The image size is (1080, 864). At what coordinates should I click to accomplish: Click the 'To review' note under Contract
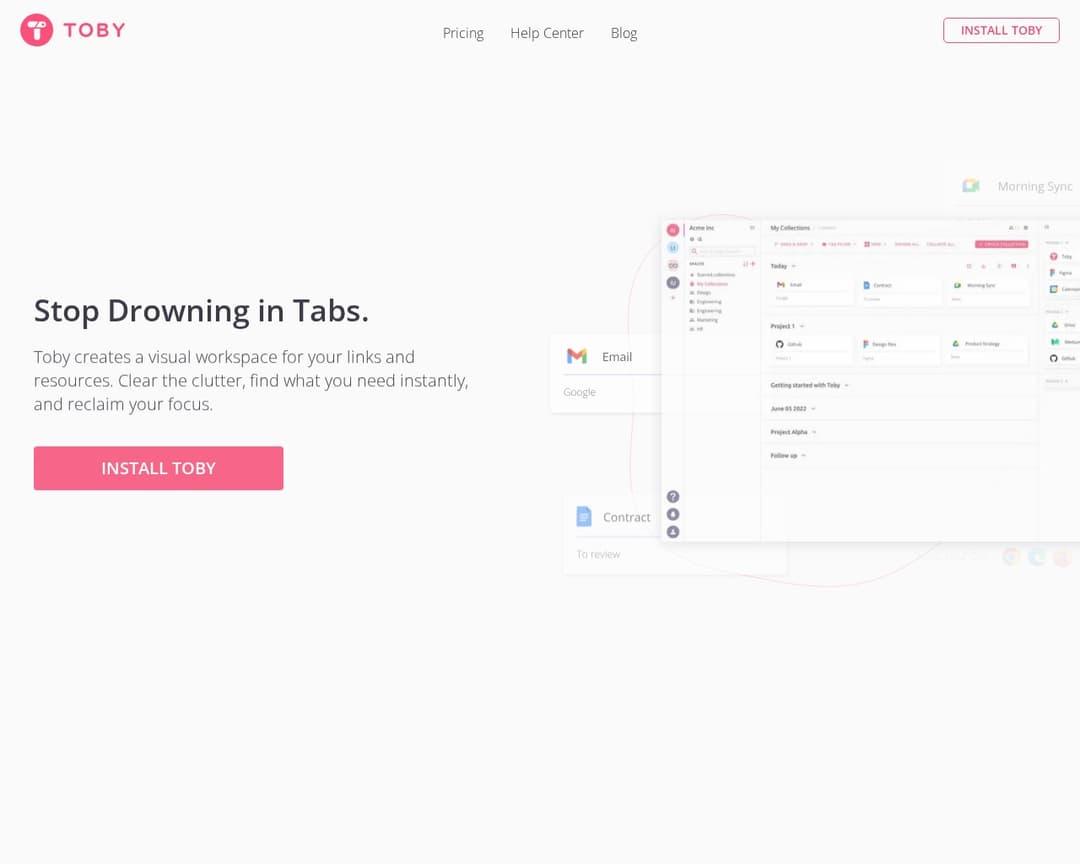[598, 554]
